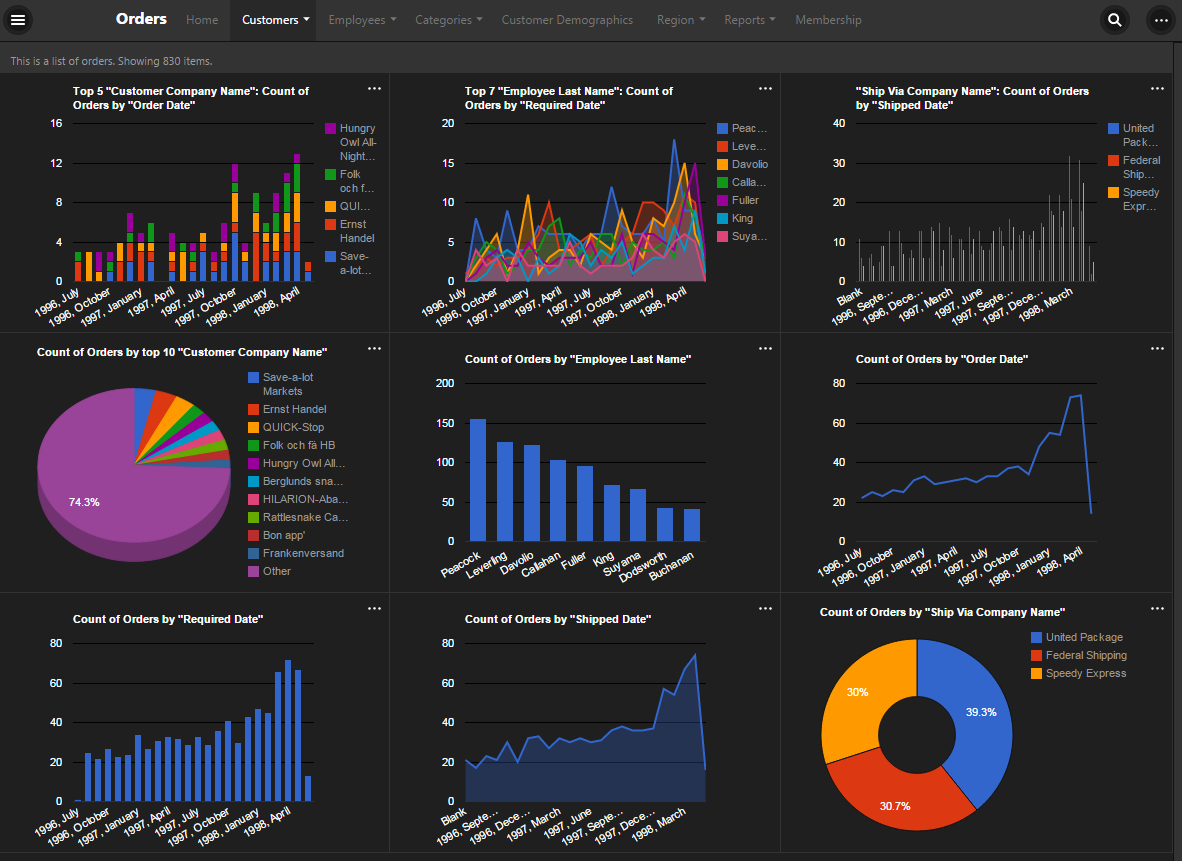Open the ellipsis menu in the top navbar
Image resolution: width=1182 pixels, height=861 pixels.
(x=1160, y=19)
